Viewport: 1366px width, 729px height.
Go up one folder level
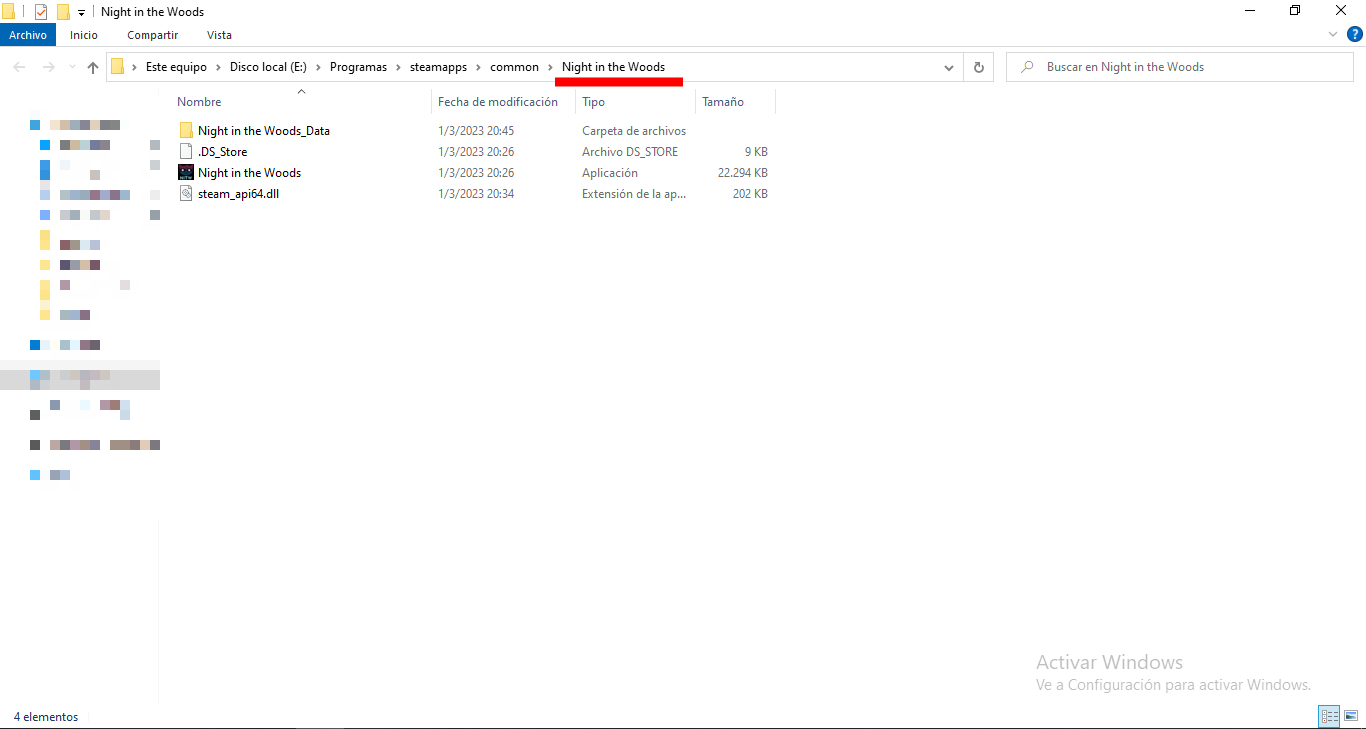93,67
